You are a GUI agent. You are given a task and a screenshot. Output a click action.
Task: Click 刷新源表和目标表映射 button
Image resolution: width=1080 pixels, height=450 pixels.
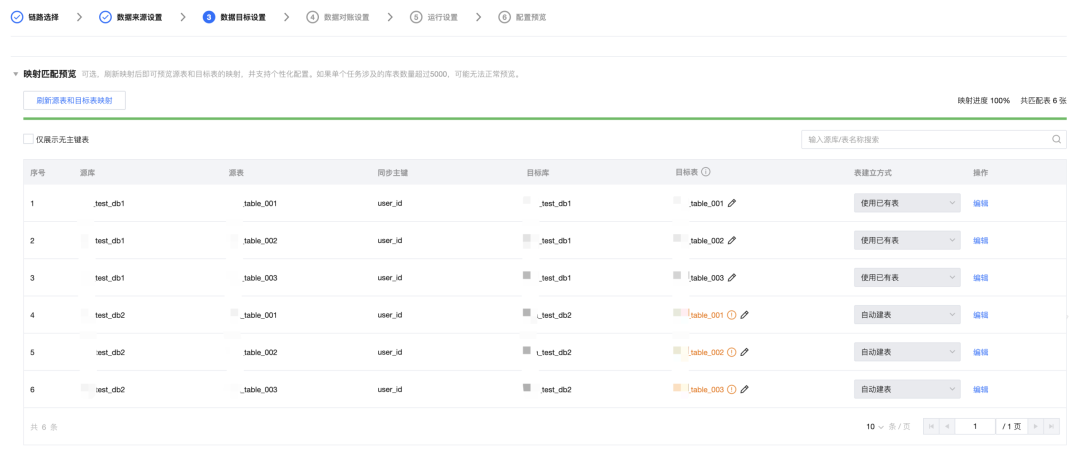point(74,101)
